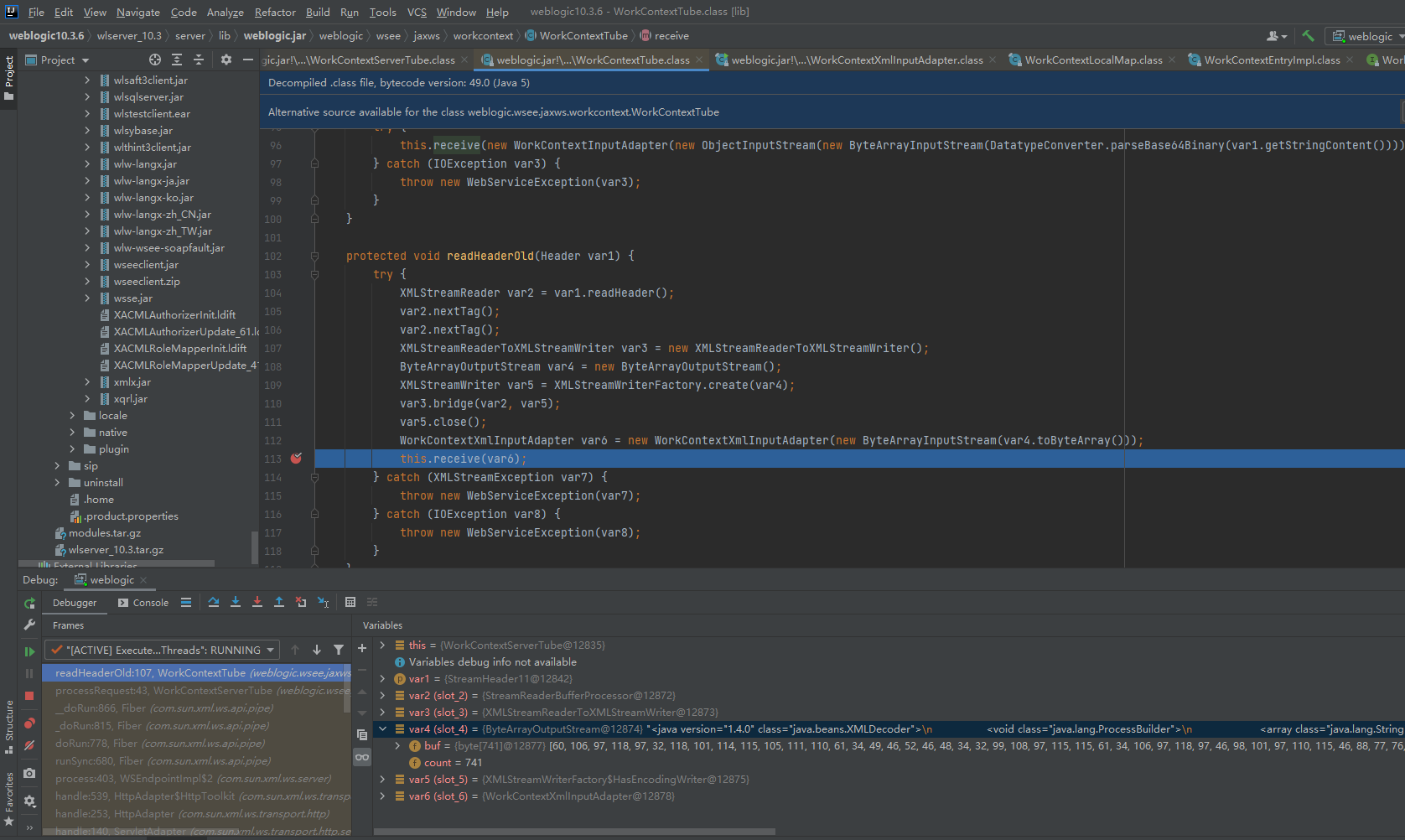Click the Rerun weblogic debug icon

pyautogui.click(x=29, y=603)
